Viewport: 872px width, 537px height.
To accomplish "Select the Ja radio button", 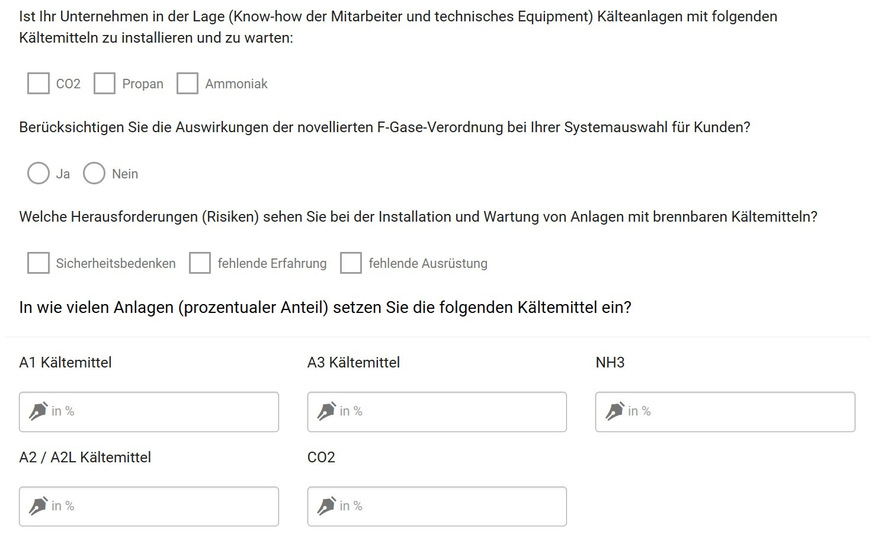I will (38, 173).
